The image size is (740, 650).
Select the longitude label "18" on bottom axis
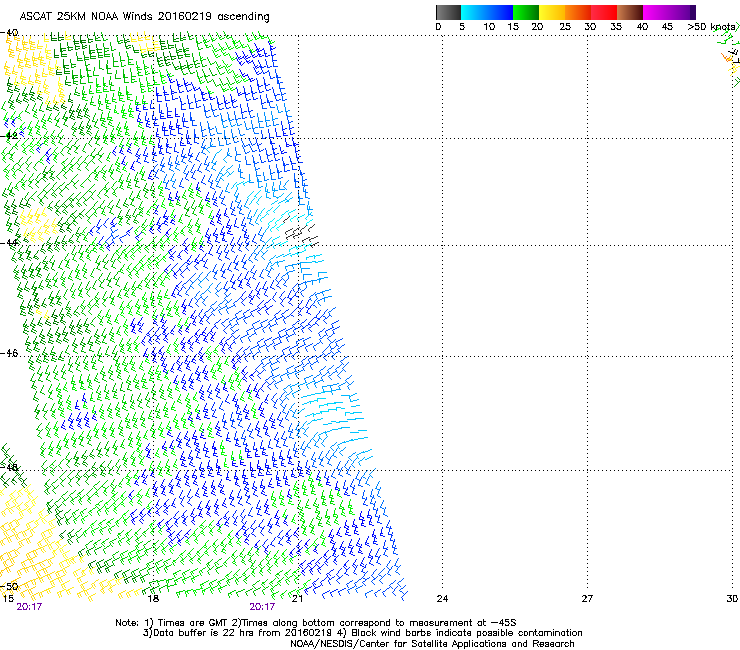(x=153, y=599)
